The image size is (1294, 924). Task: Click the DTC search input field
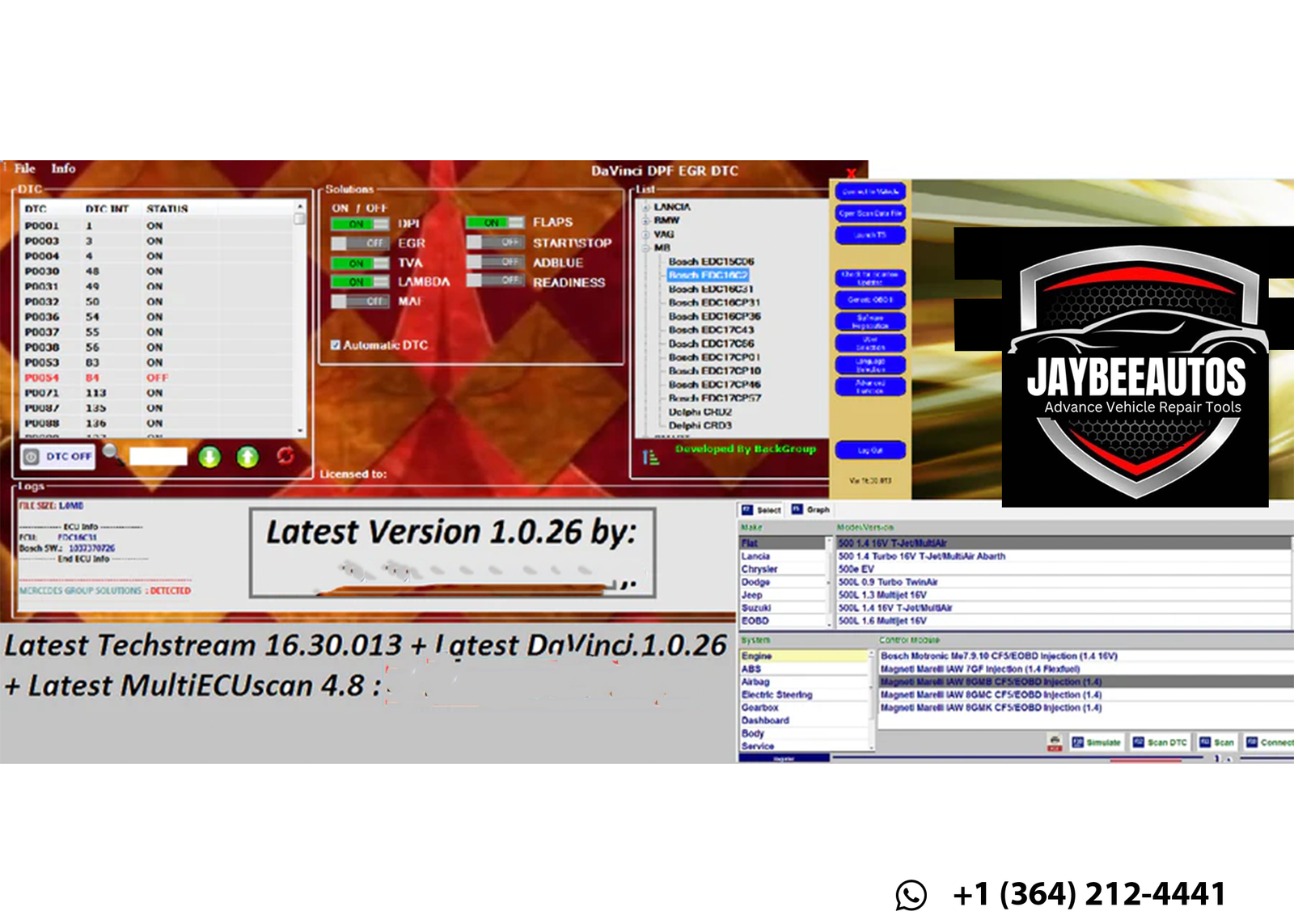click(x=159, y=457)
